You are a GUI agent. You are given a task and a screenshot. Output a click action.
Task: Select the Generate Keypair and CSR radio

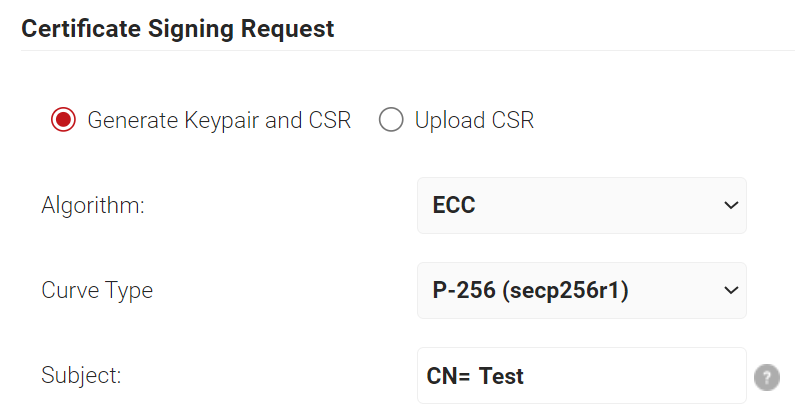[63, 120]
